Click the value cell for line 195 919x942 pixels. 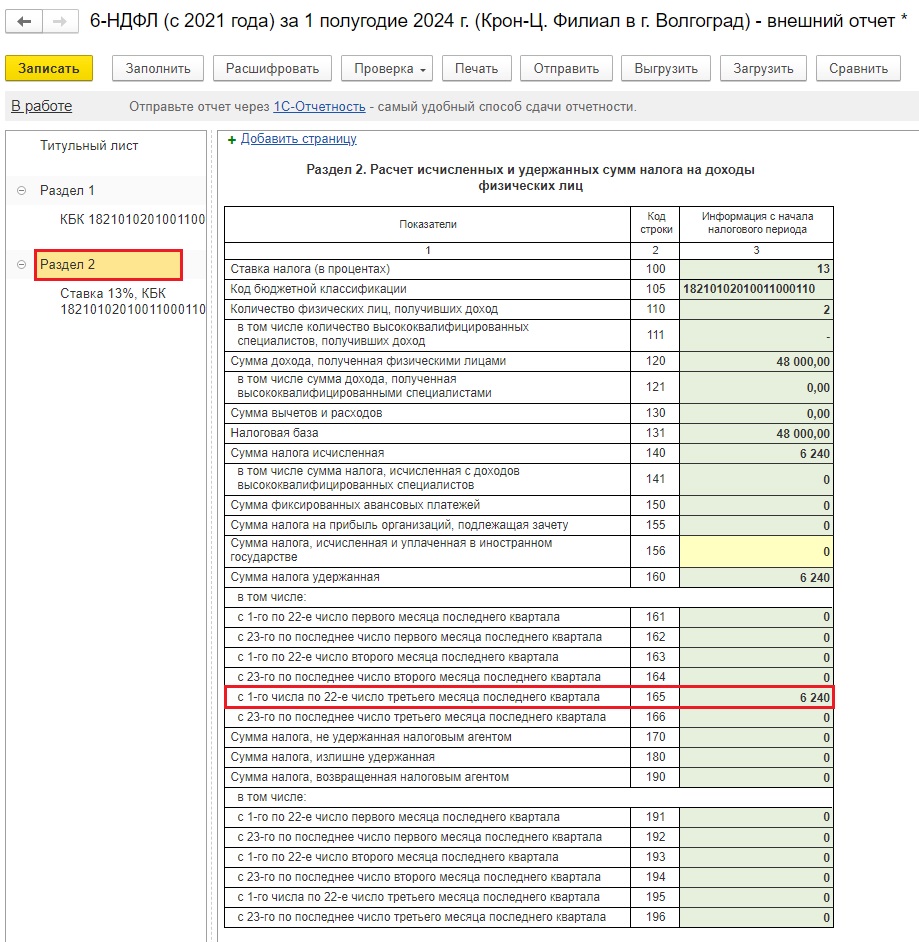(x=756, y=897)
